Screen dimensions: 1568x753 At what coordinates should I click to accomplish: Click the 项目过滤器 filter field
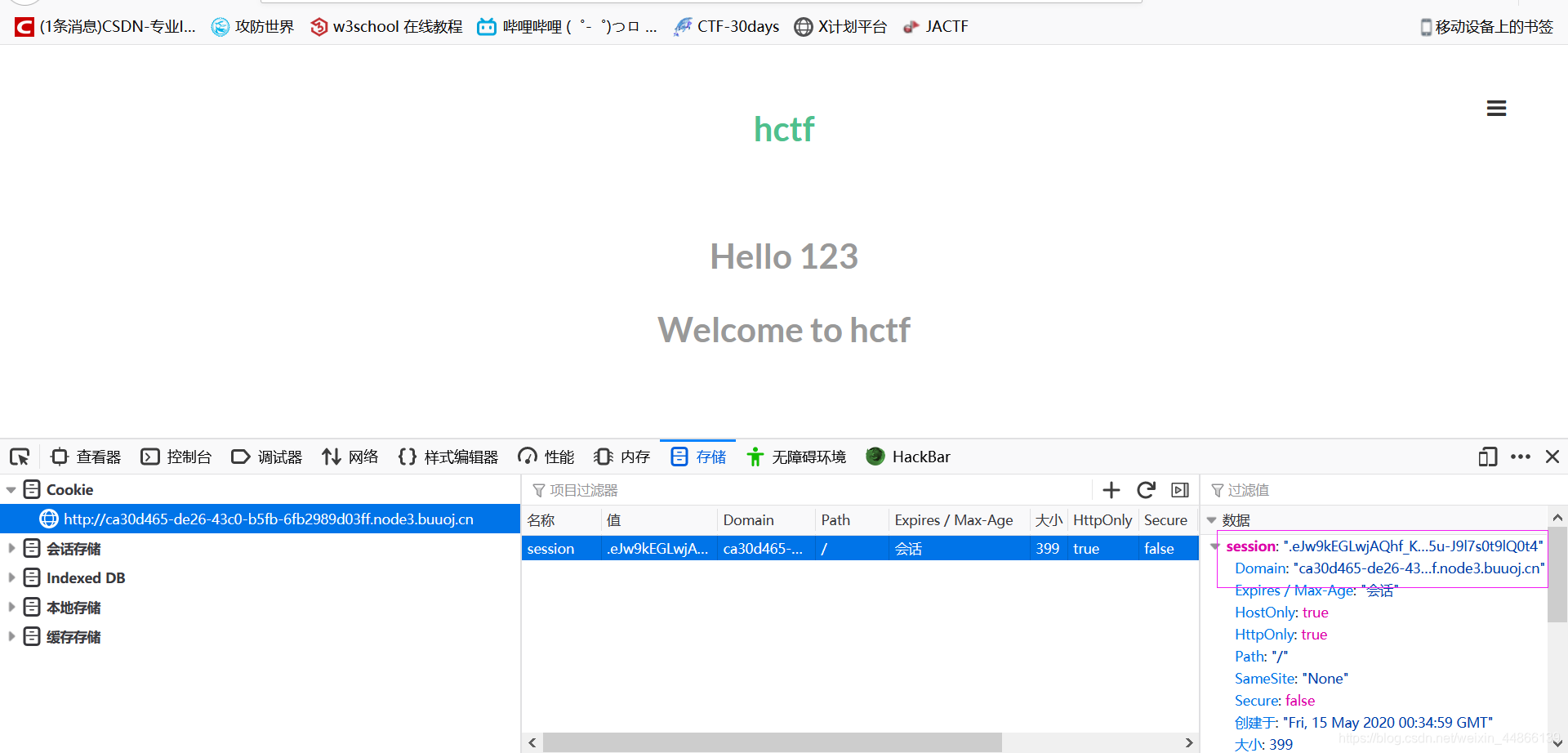[808, 490]
